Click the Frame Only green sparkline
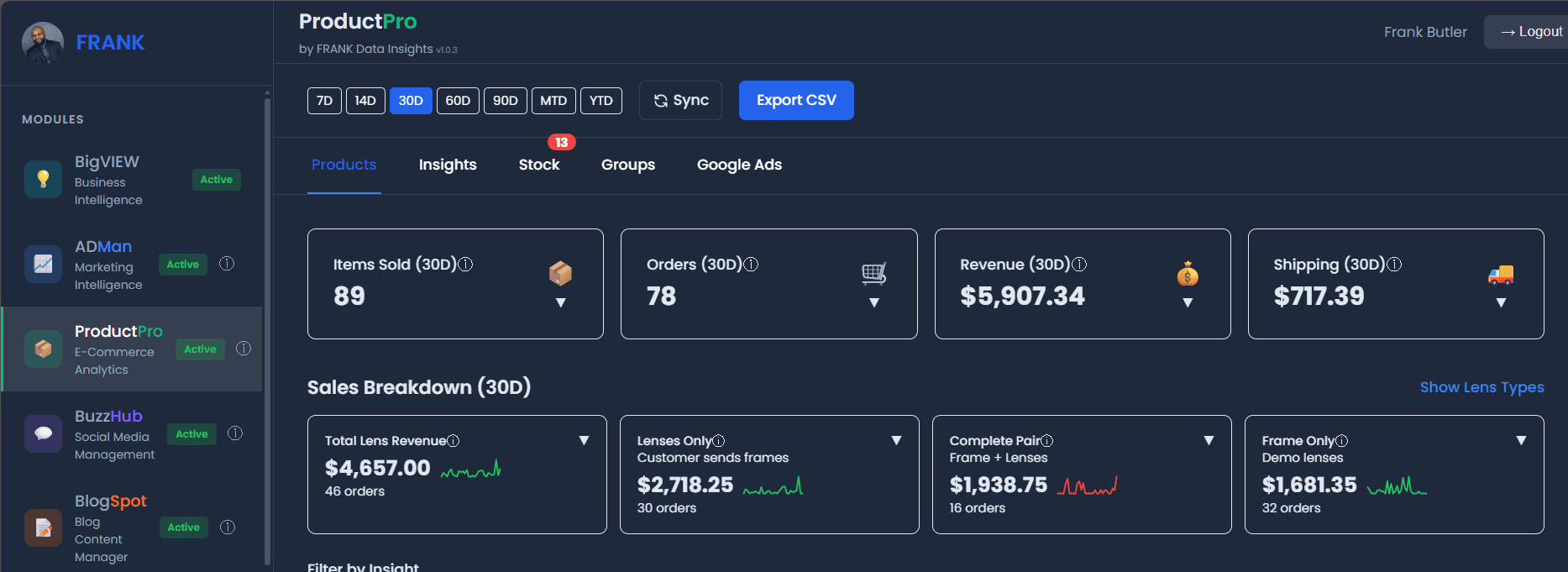The height and width of the screenshot is (572, 1568). tap(1398, 486)
